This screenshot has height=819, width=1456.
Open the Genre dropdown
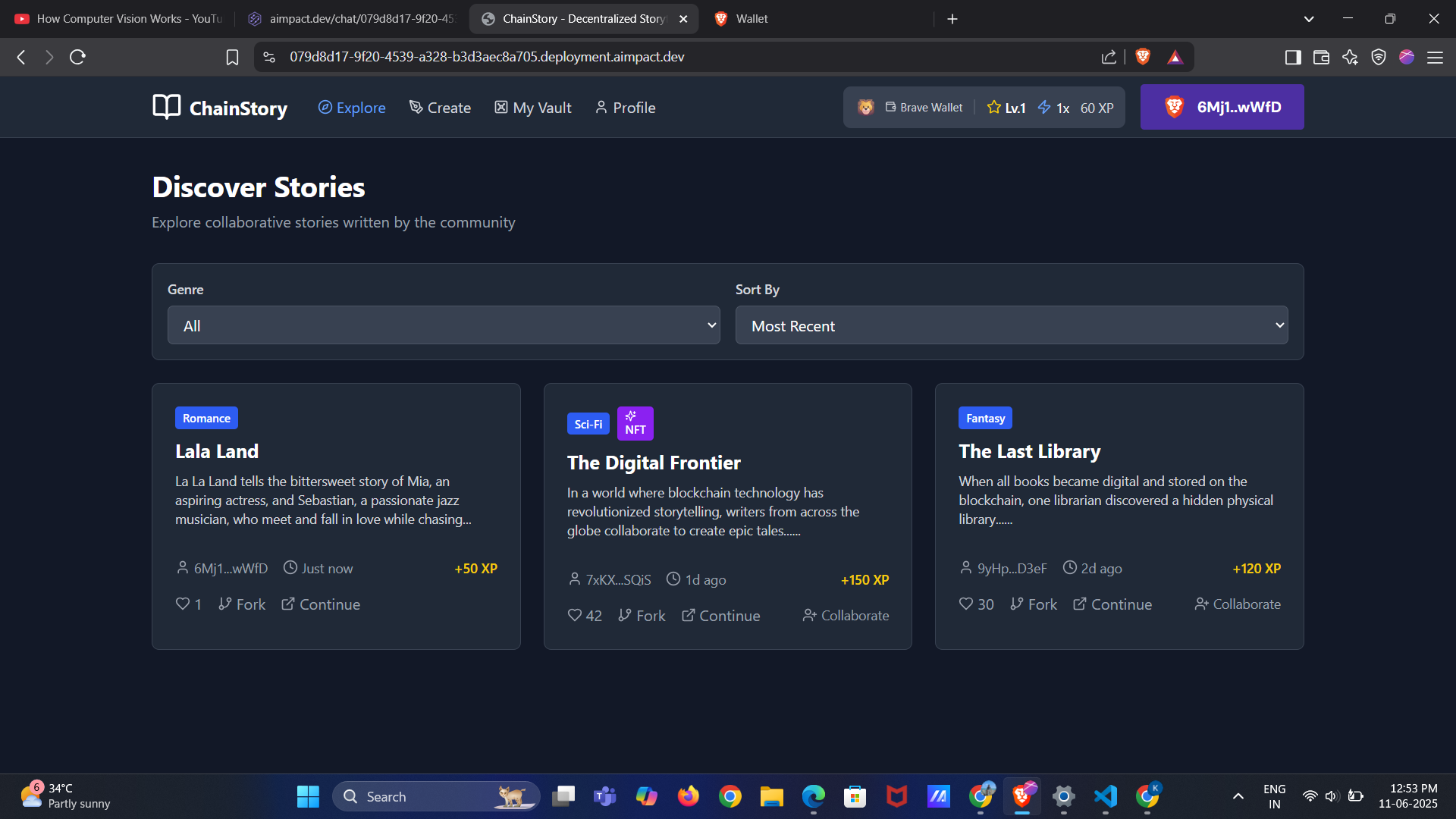point(444,325)
